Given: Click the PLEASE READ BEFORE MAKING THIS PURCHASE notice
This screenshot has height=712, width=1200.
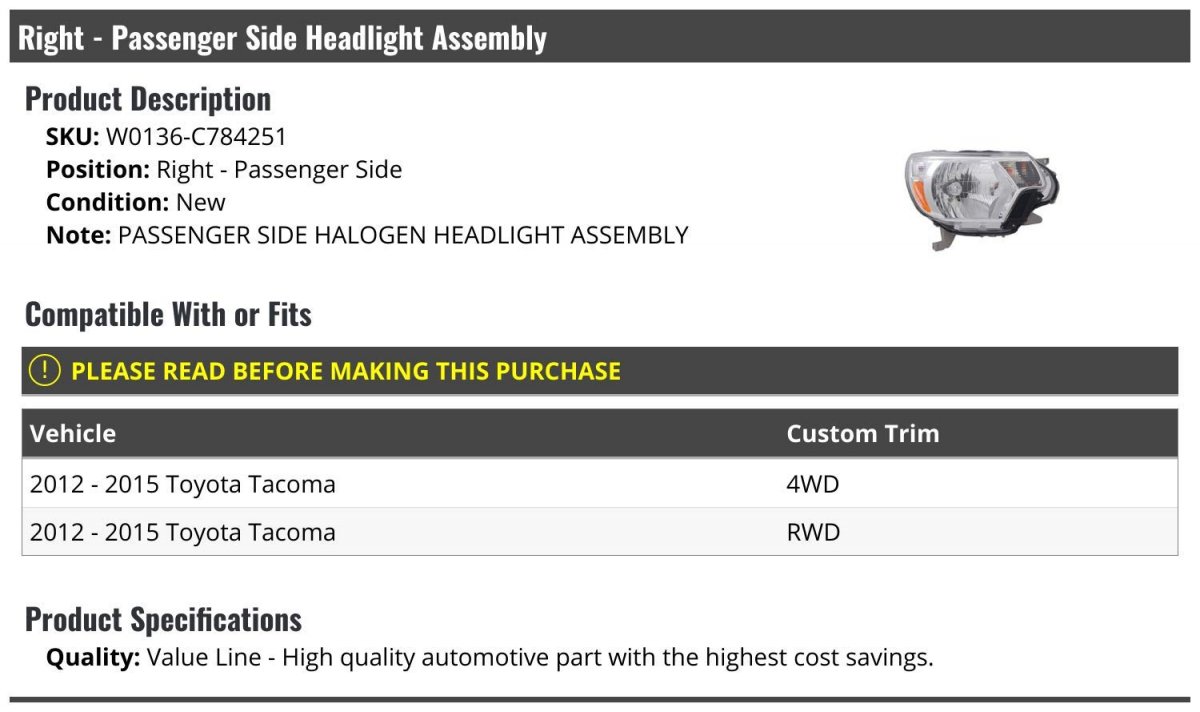Looking at the screenshot, I should pos(346,371).
